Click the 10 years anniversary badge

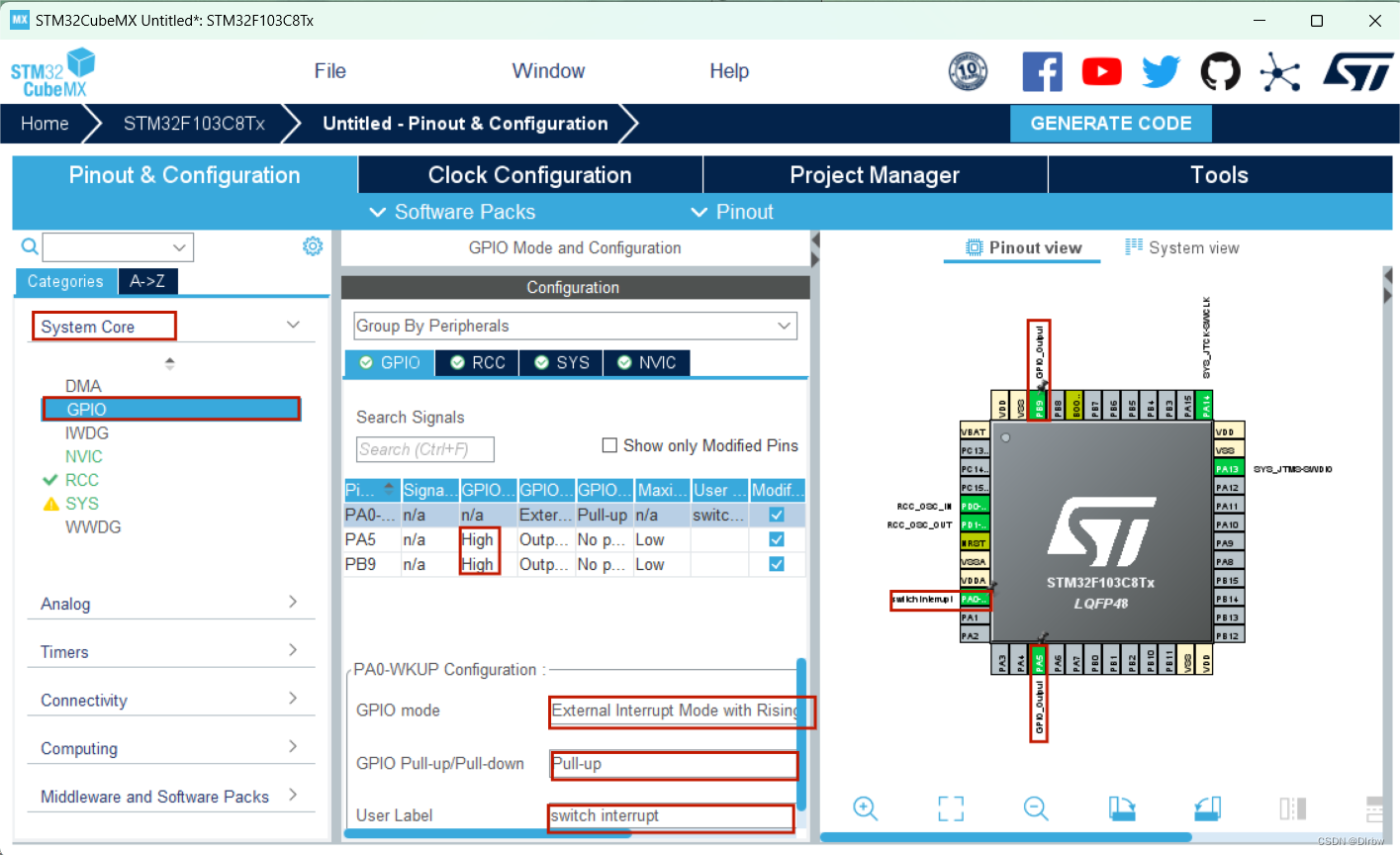968,71
